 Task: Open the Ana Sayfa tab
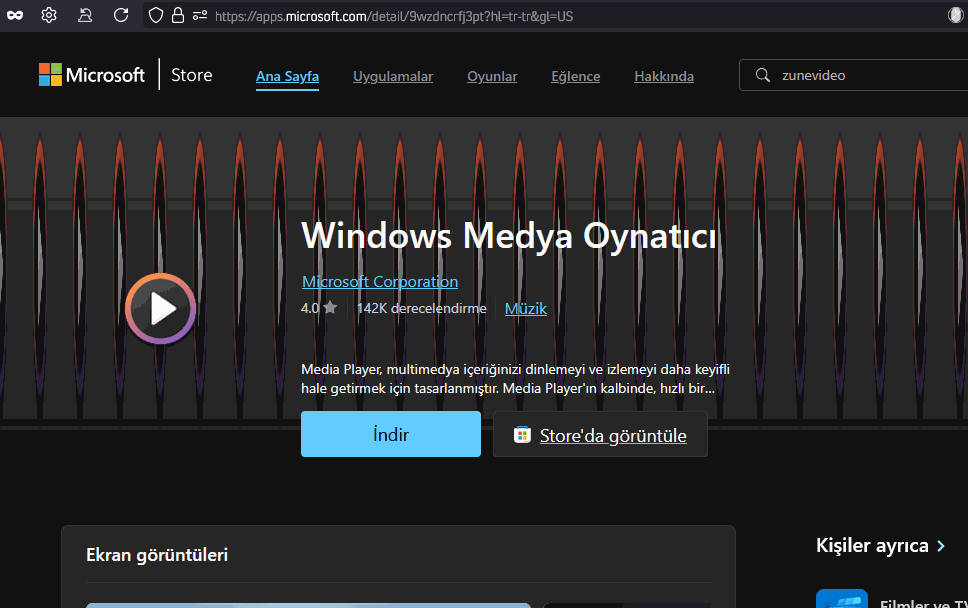pos(287,77)
